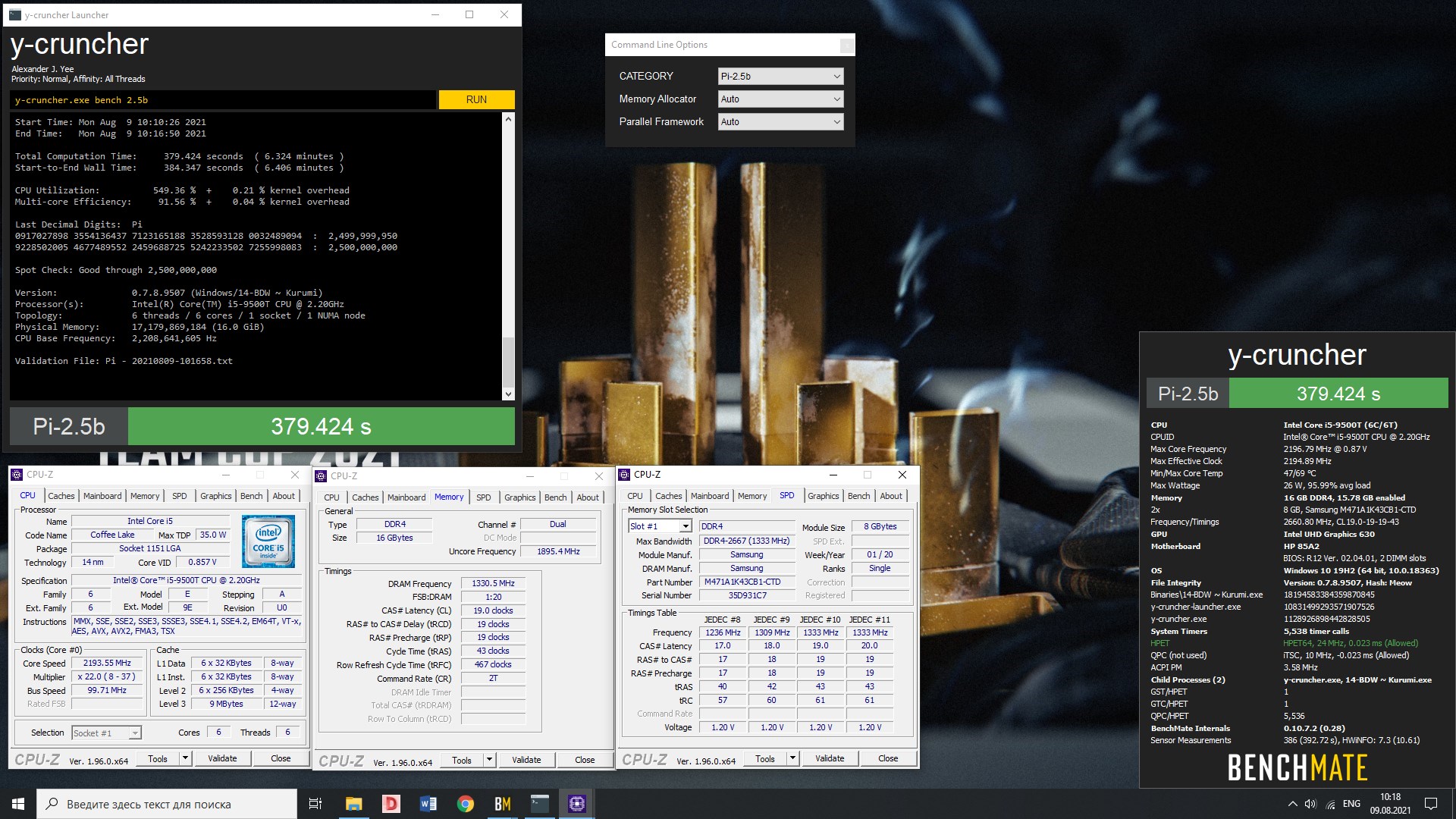Open Google Chrome from the taskbar
The width and height of the screenshot is (1456, 819).
pyautogui.click(x=466, y=804)
